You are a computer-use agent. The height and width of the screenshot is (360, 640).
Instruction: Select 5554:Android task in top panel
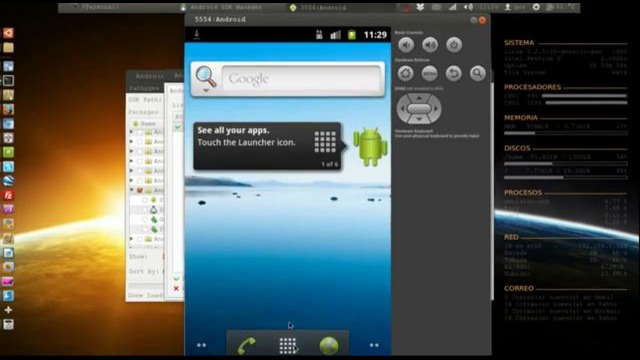pyautogui.click(x=318, y=7)
